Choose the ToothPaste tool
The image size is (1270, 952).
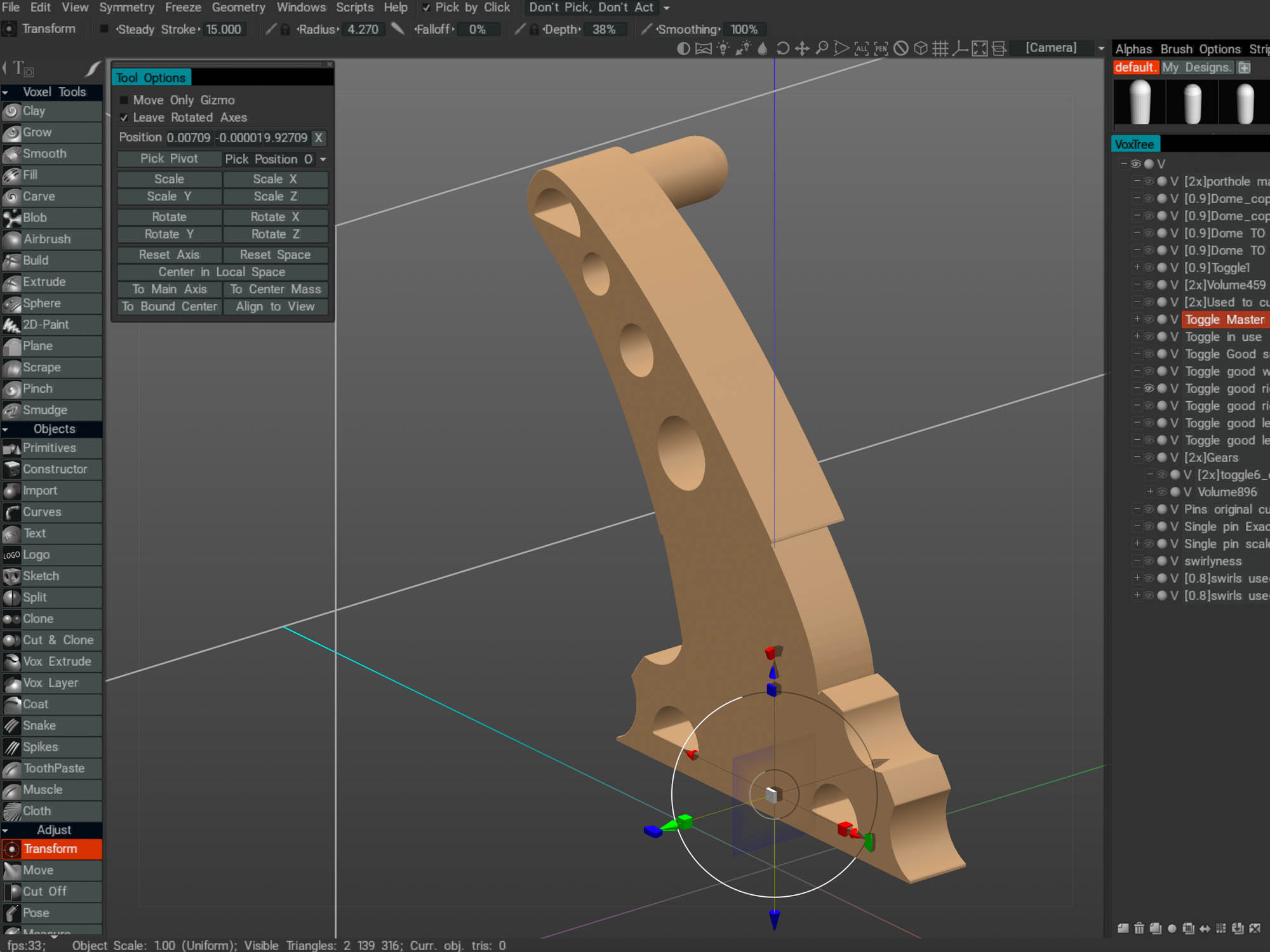51,769
